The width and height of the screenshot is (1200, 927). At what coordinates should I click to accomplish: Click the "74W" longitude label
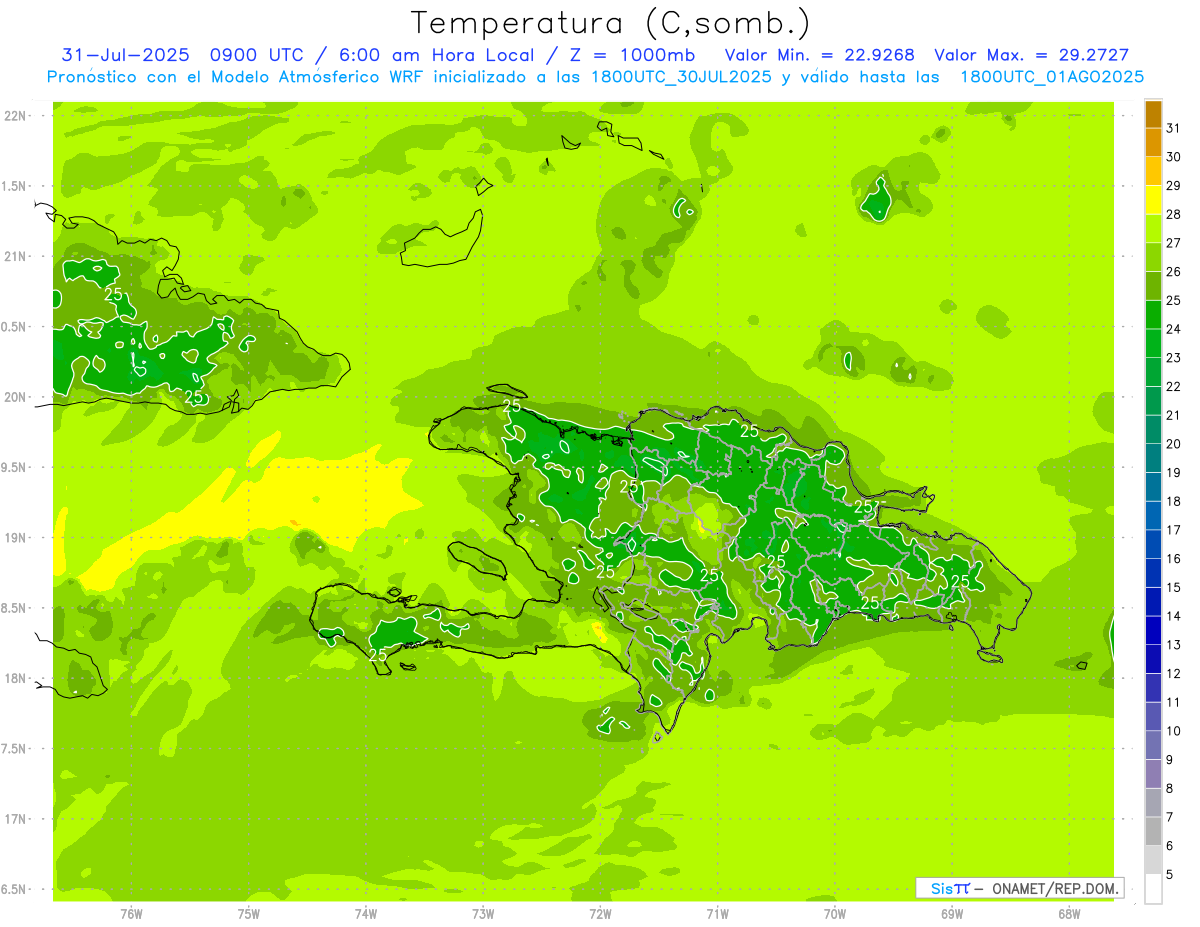coord(366,913)
